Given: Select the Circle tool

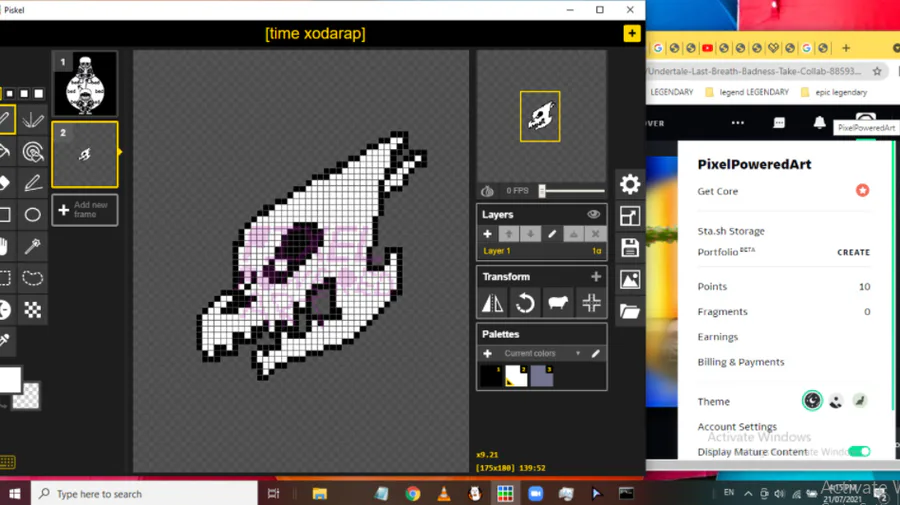Looking at the screenshot, I should (x=33, y=215).
